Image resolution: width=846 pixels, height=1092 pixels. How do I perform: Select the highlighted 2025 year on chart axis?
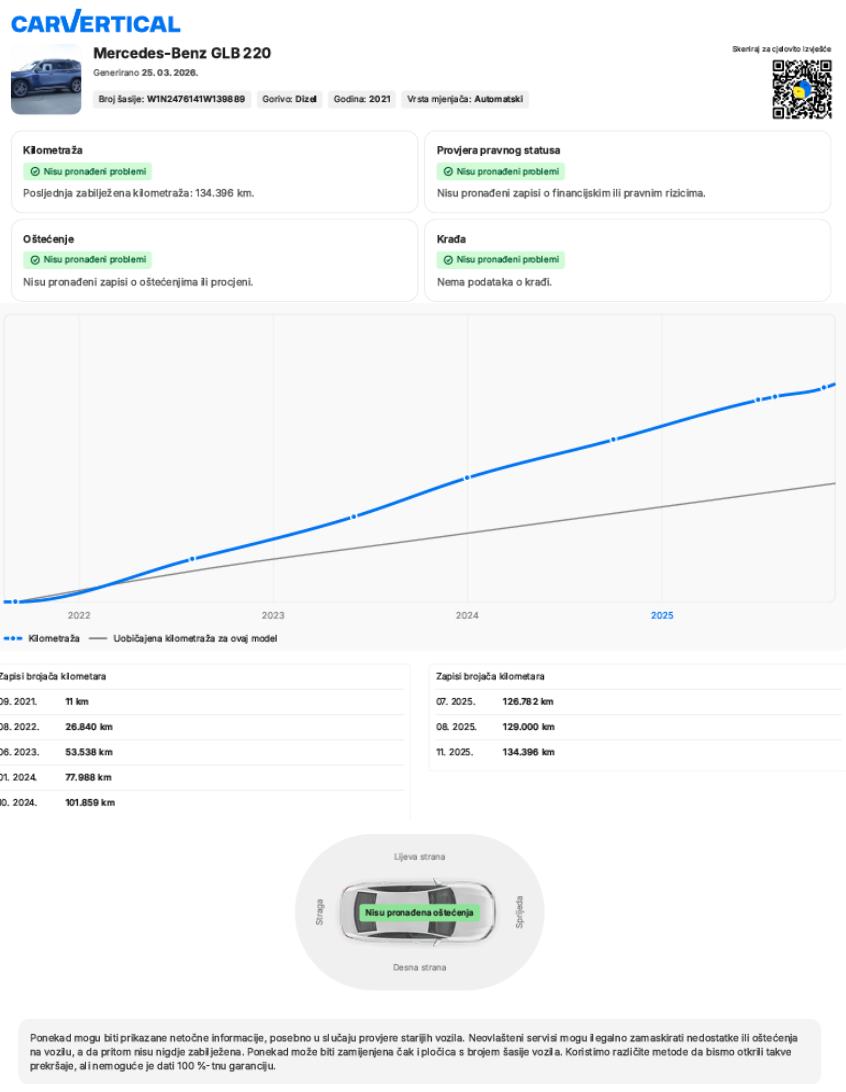click(662, 615)
